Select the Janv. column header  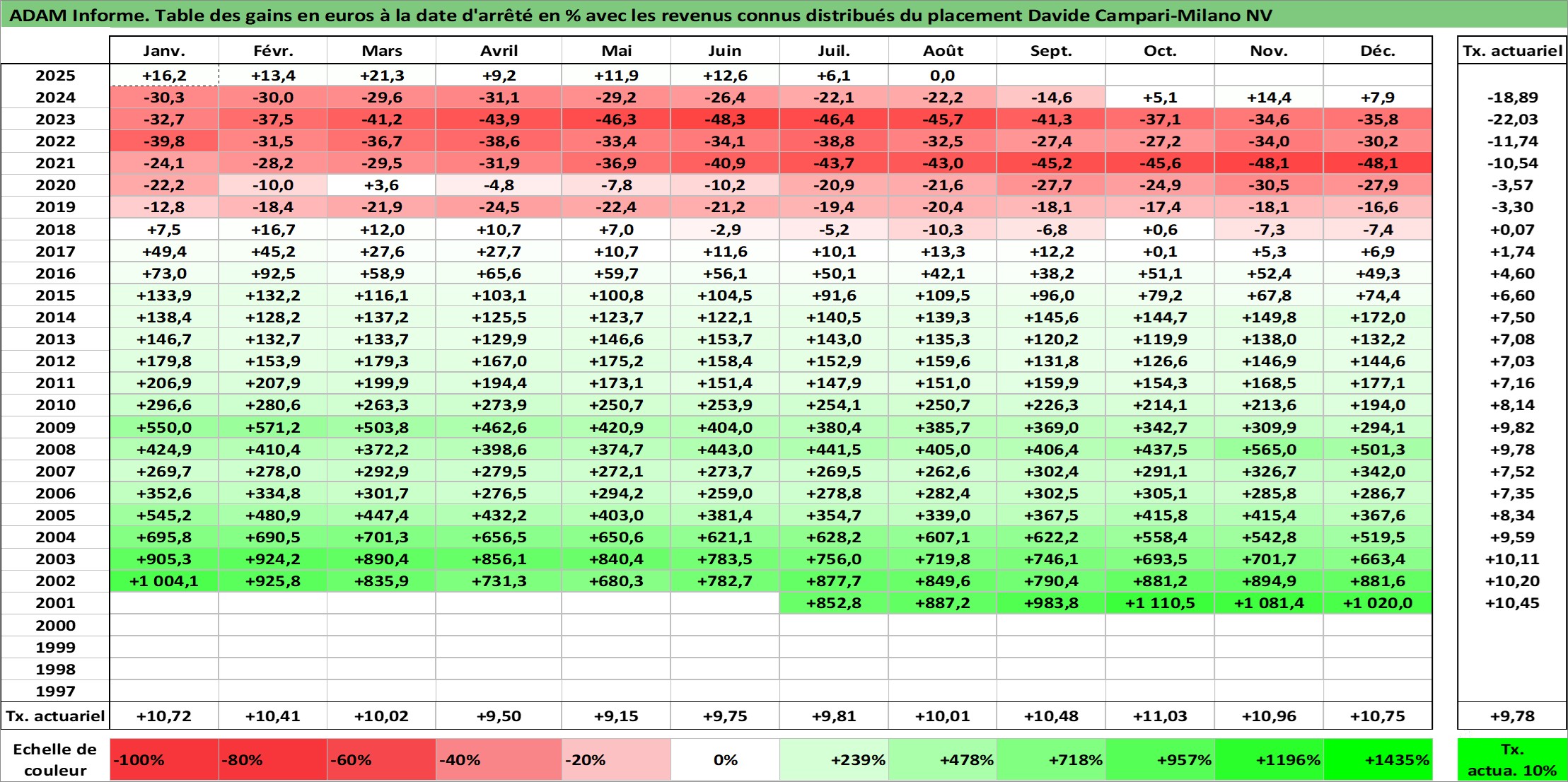164,51
